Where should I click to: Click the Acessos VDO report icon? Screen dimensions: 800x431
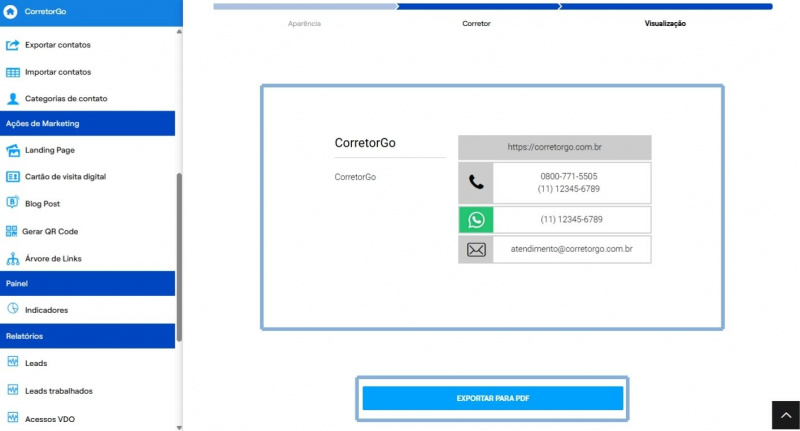(x=13, y=417)
